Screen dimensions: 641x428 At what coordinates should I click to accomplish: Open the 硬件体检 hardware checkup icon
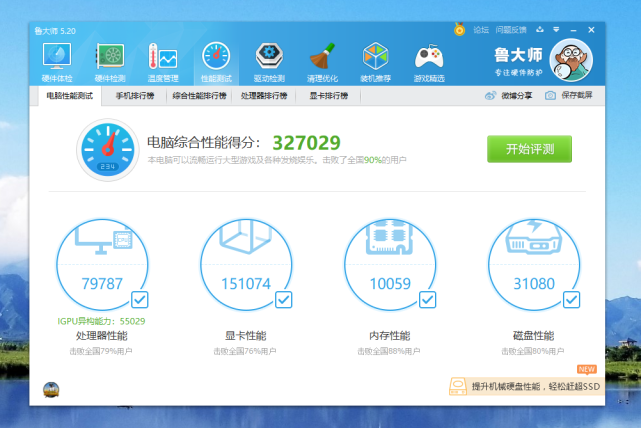(57, 56)
